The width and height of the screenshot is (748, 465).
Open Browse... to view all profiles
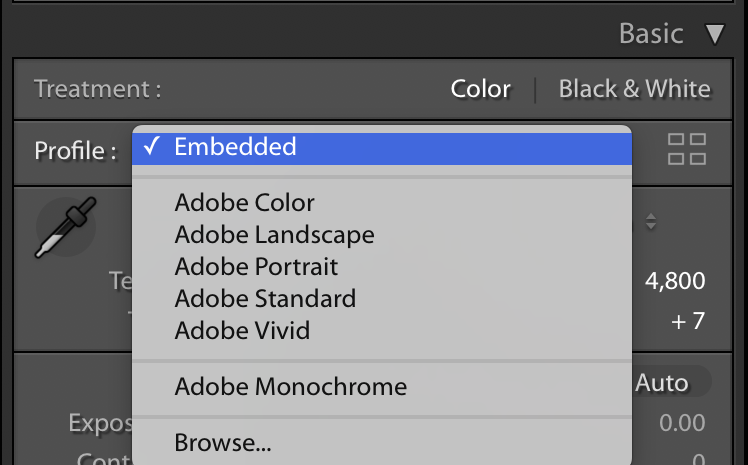point(222,442)
